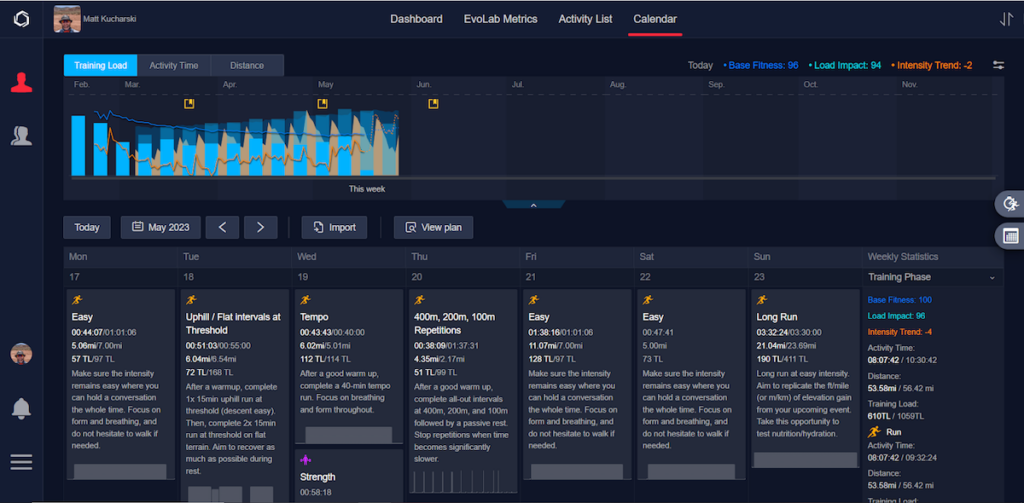The image size is (1024, 503).
Task: Switch to the EvoLab Metrics tab
Action: [500, 19]
